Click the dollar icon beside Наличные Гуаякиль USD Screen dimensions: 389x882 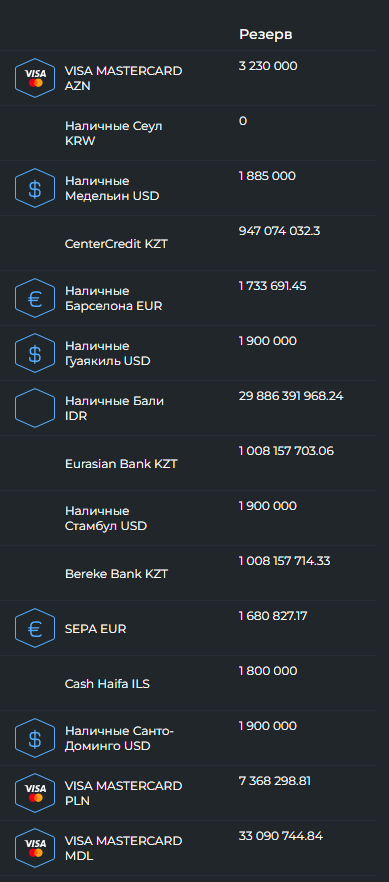(35, 353)
